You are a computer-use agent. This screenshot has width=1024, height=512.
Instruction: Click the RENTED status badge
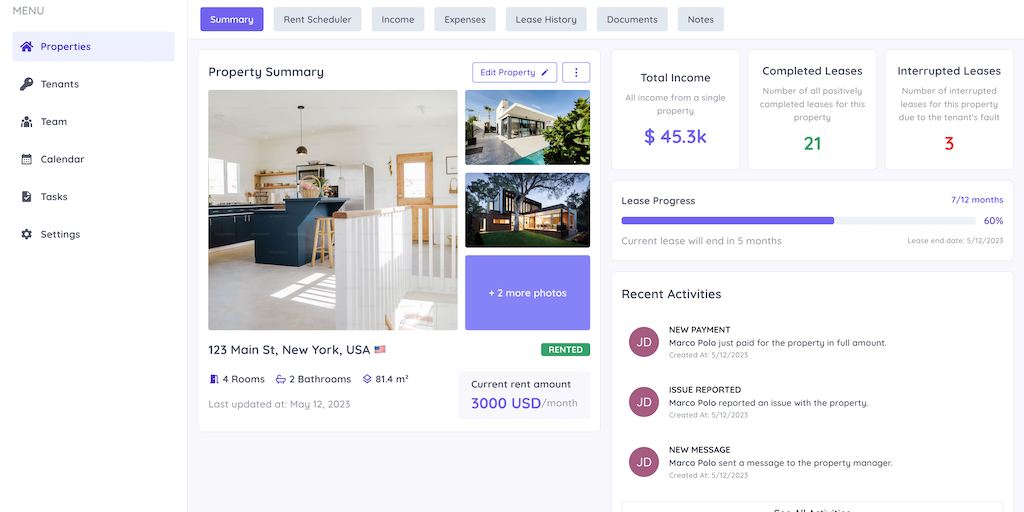[x=566, y=350]
